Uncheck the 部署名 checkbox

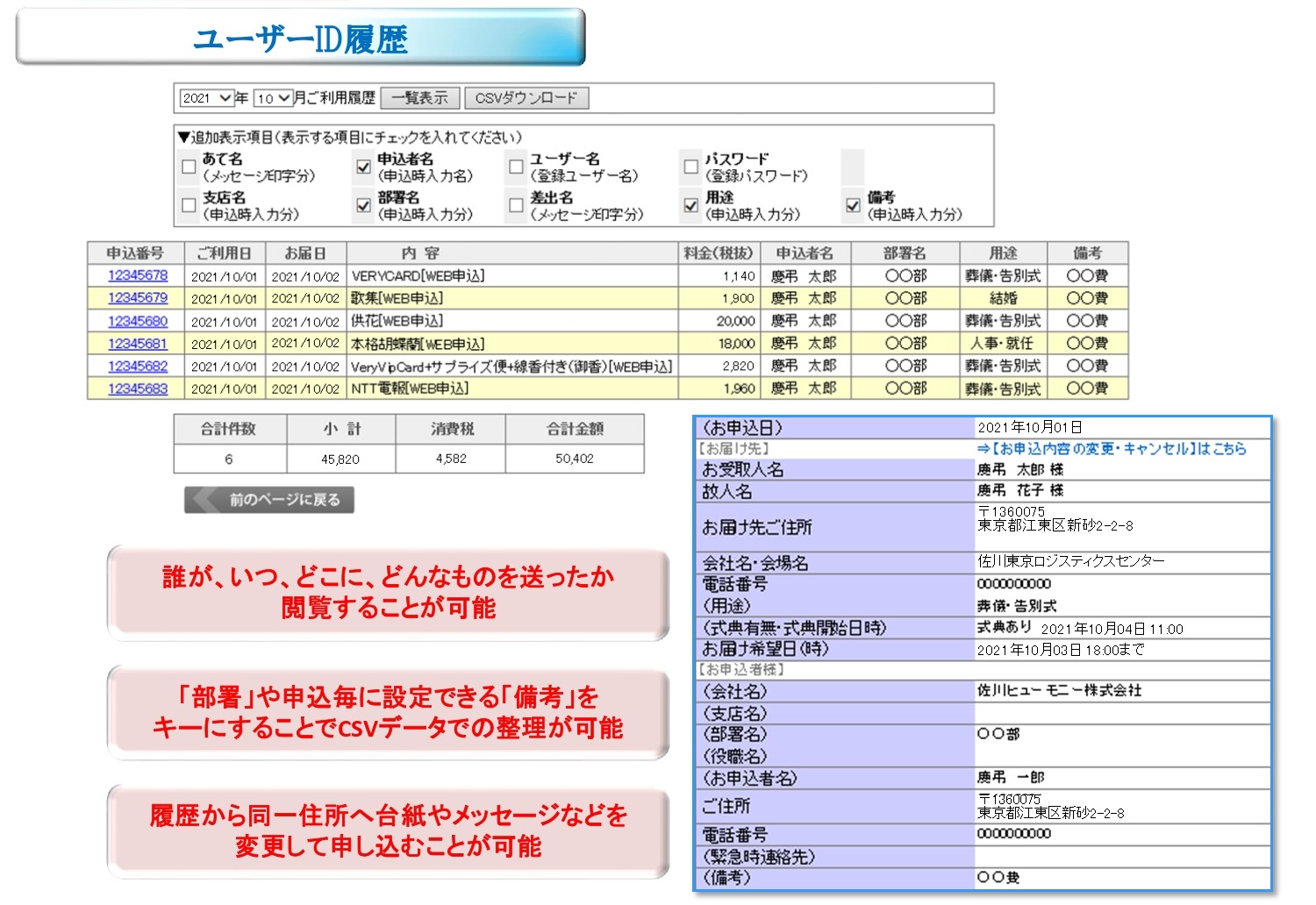point(363,205)
